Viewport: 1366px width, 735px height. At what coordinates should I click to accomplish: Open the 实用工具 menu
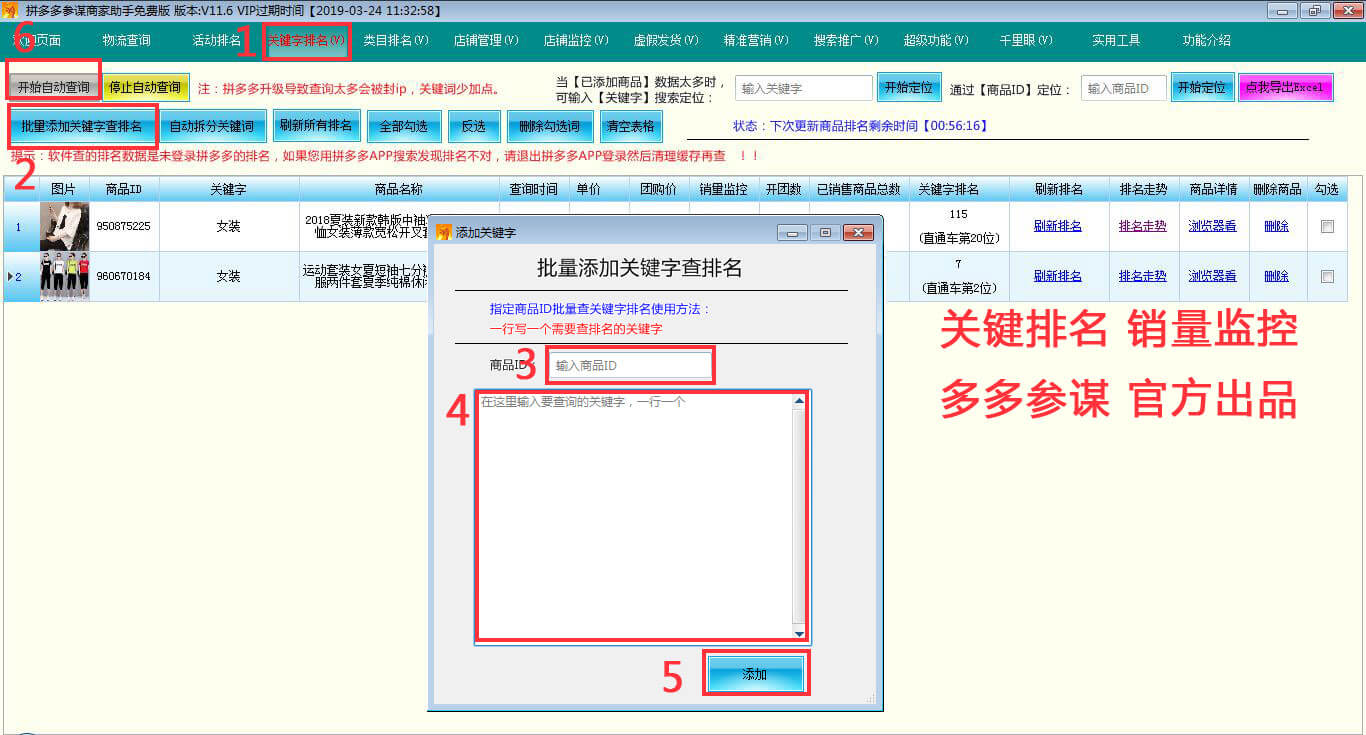[x=1116, y=41]
